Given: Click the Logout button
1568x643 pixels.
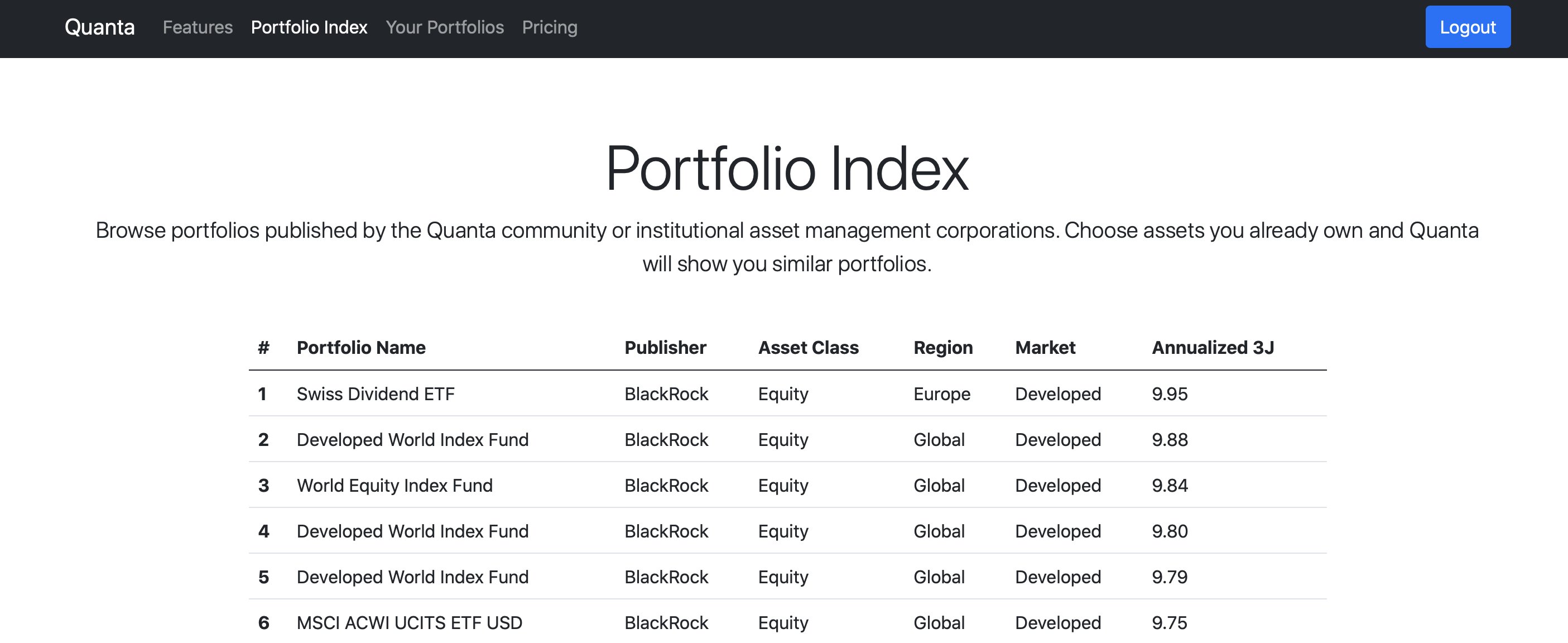Looking at the screenshot, I should pyautogui.click(x=1468, y=27).
